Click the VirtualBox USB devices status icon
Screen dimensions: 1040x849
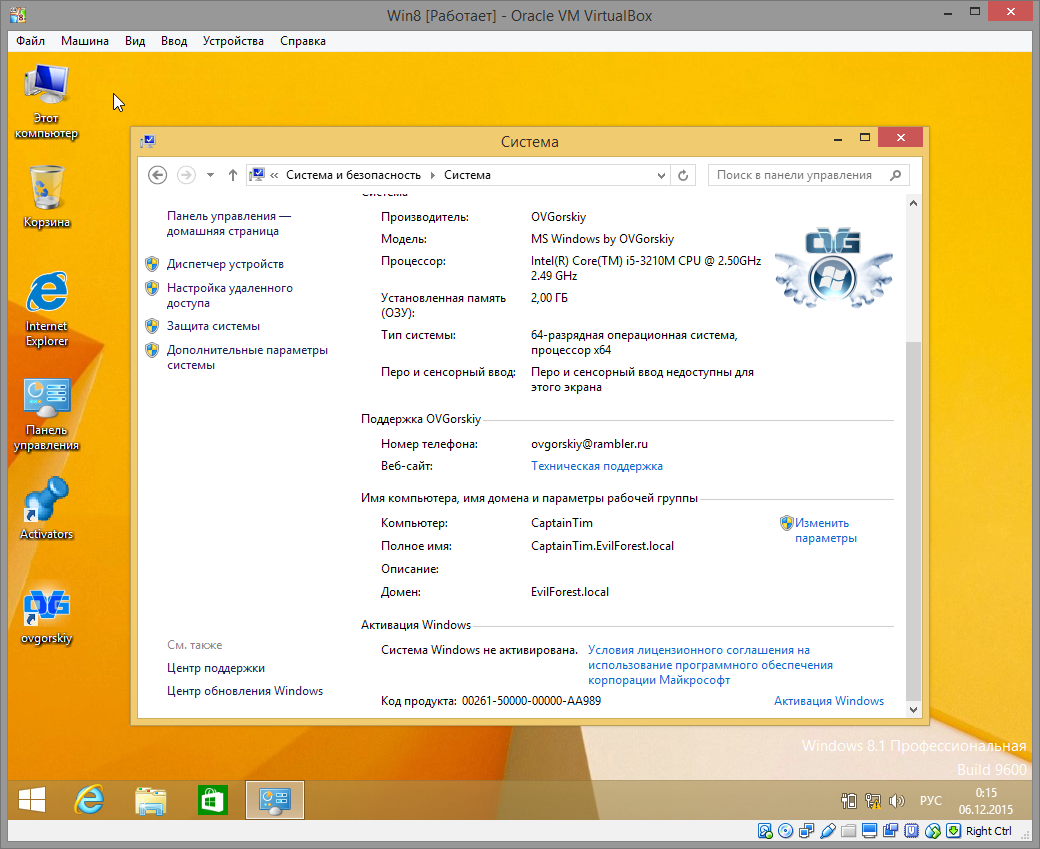click(x=828, y=831)
